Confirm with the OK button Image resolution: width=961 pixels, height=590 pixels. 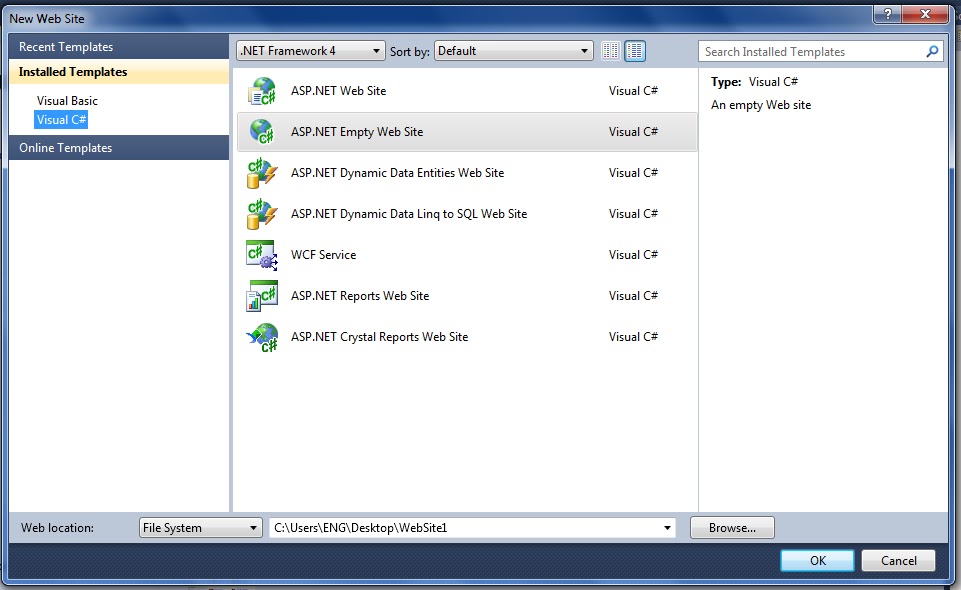pos(816,560)
